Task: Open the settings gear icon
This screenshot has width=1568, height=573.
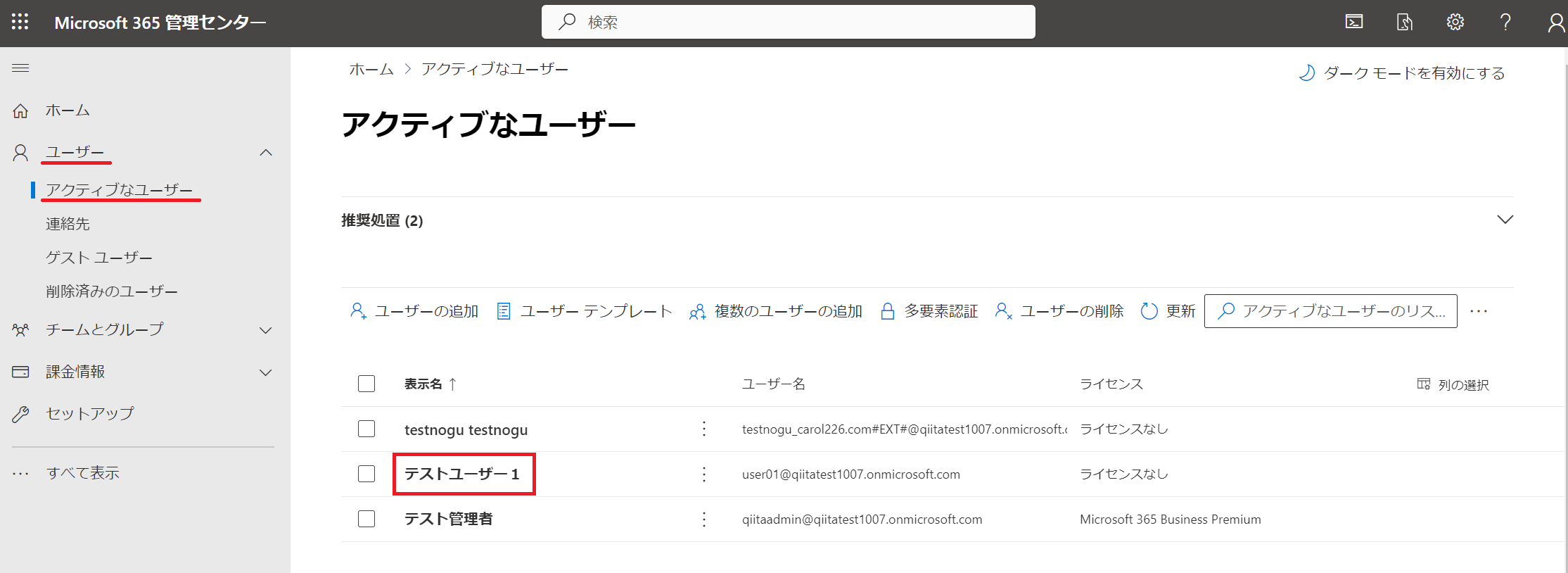Action: click(1455, 23)
